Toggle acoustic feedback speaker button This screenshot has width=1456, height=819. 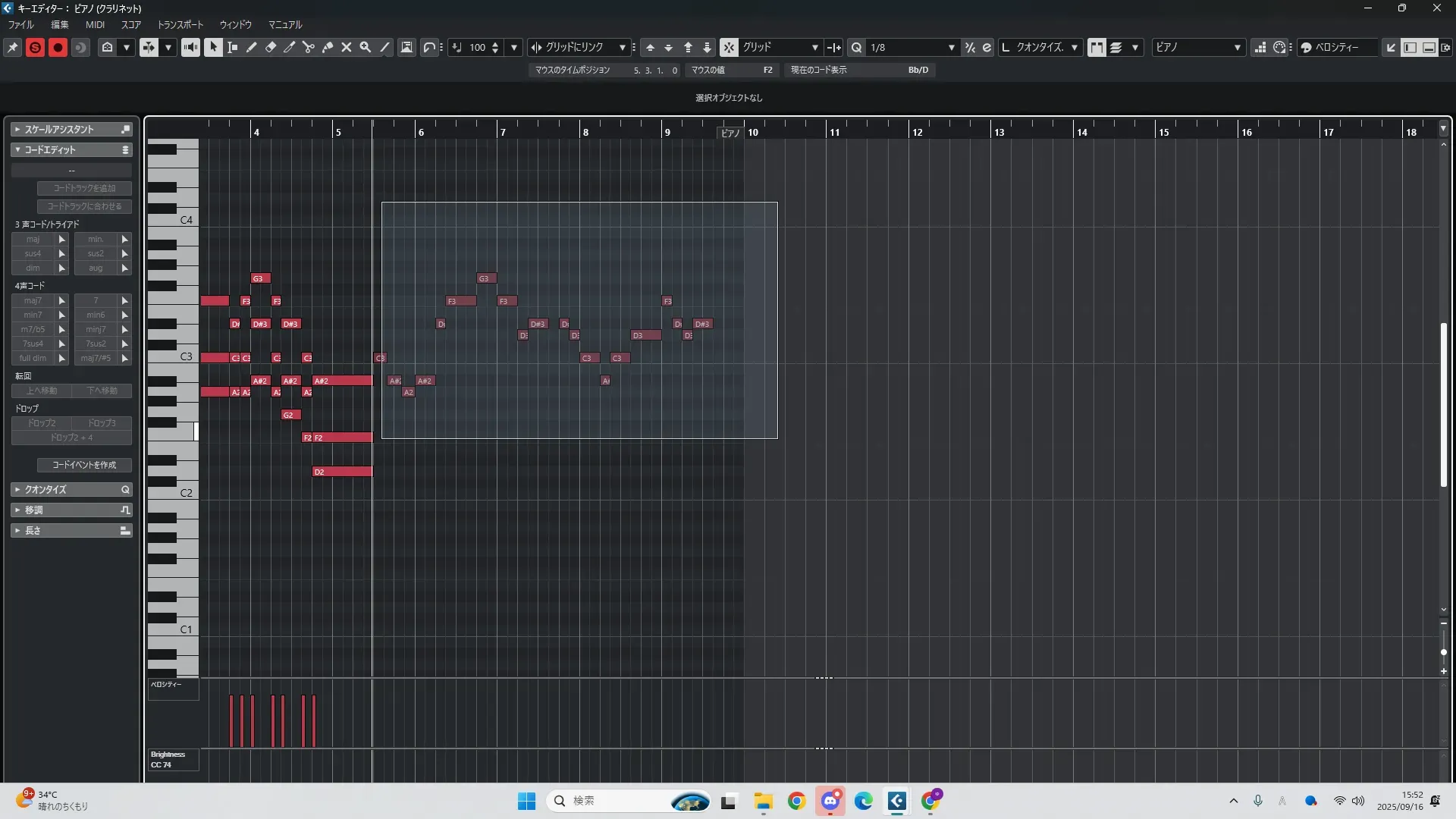click(190, 47)
